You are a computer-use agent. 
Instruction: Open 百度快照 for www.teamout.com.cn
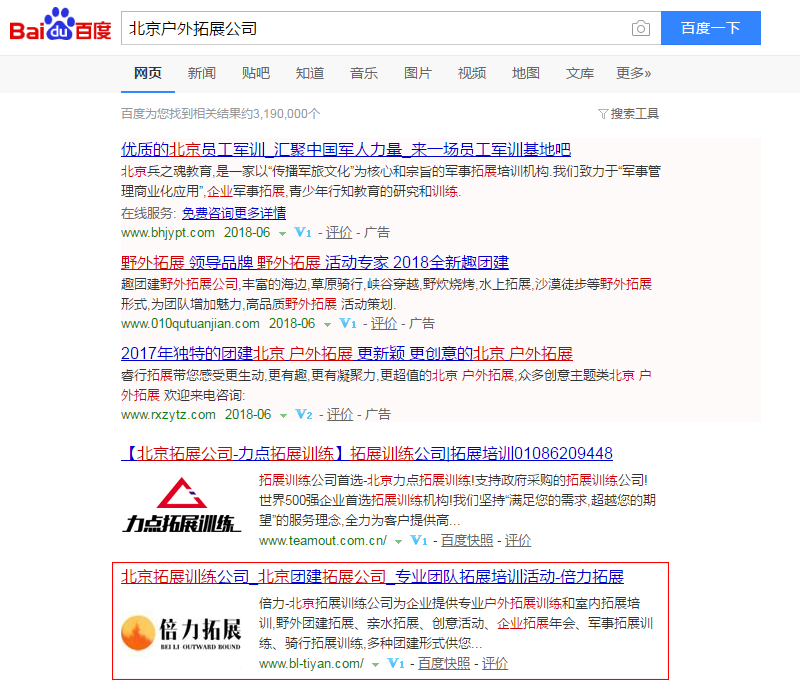pyautogui.click(x=467, y=540)
